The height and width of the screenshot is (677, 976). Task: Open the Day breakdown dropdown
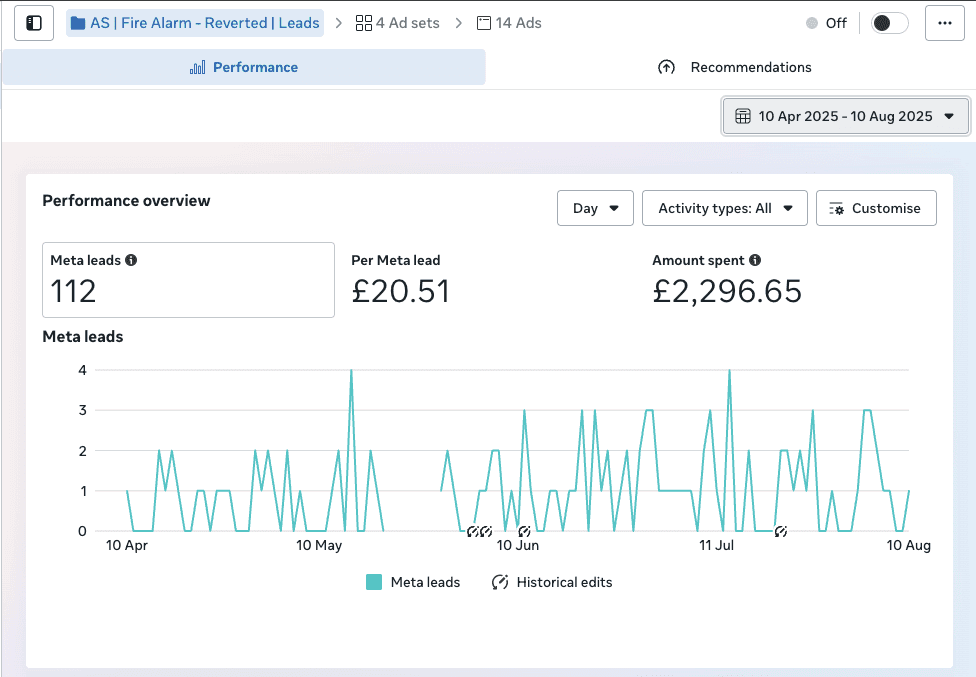[x=595, y=208]
